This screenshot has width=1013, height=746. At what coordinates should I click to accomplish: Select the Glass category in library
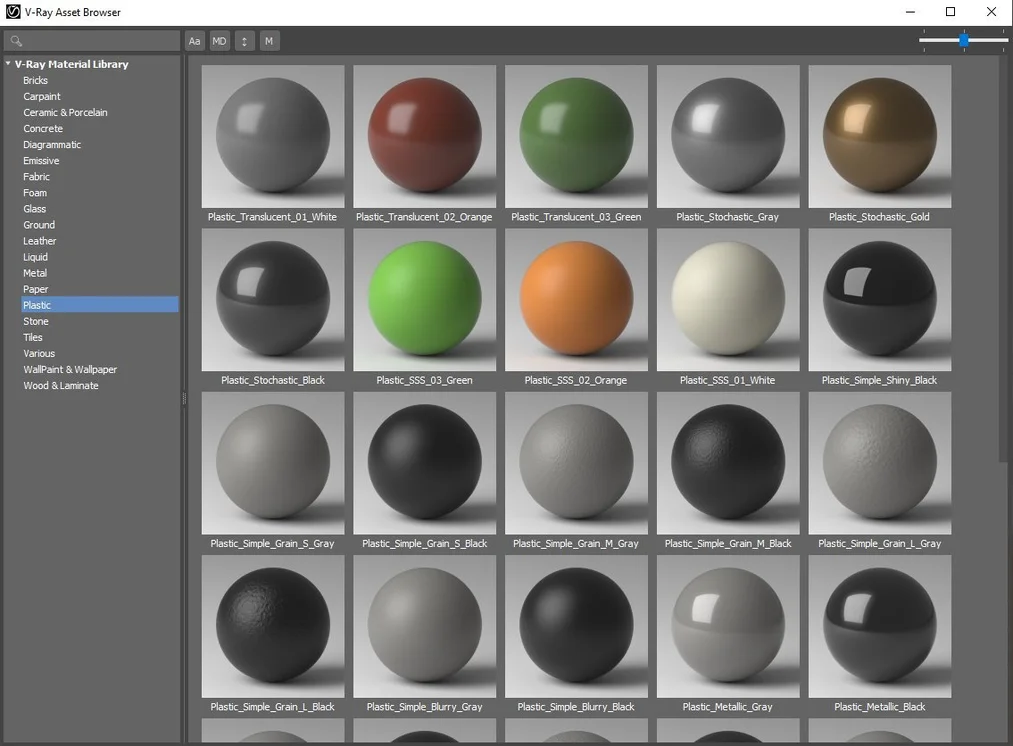point(35,209)
